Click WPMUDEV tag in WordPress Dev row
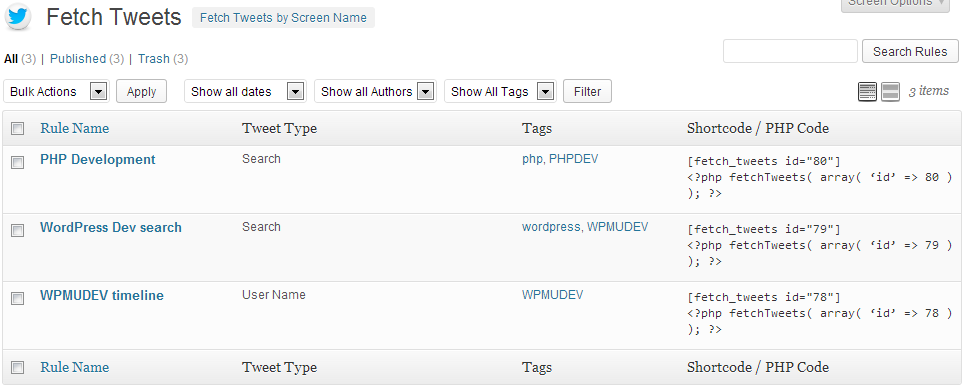The image size is (967, 390). click(617, 226)
